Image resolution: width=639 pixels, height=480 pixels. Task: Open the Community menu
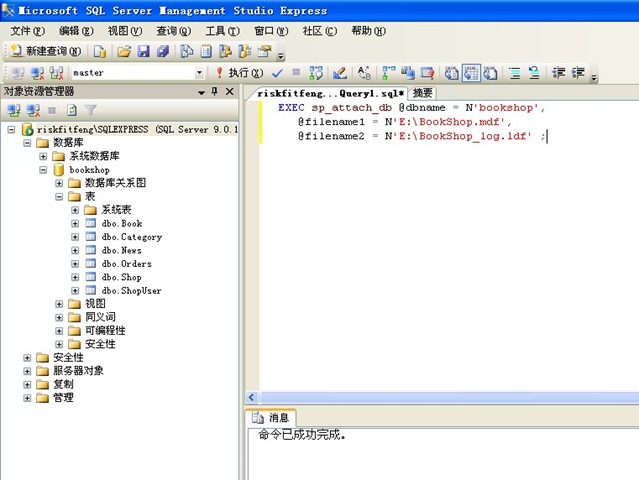tap(320, 31)
